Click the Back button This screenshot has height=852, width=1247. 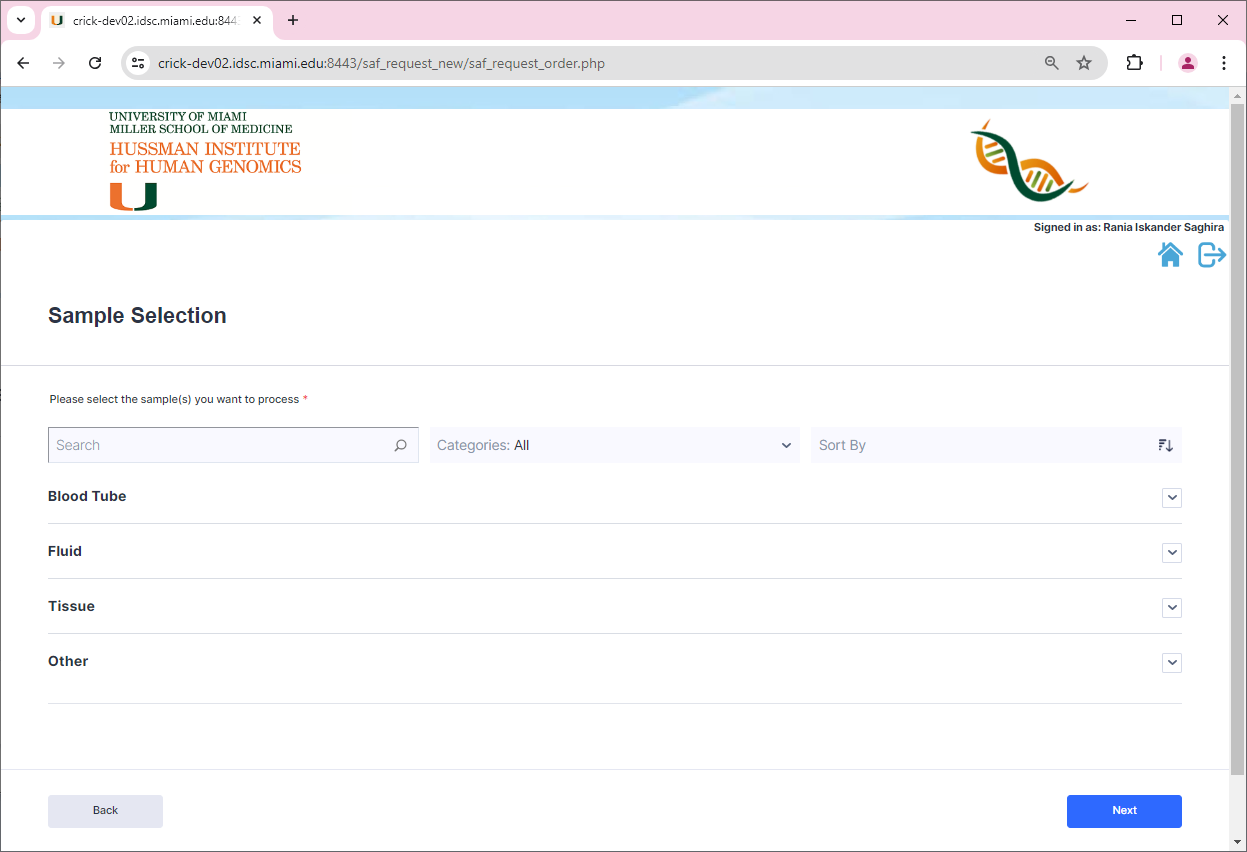(x=105, y=811)
